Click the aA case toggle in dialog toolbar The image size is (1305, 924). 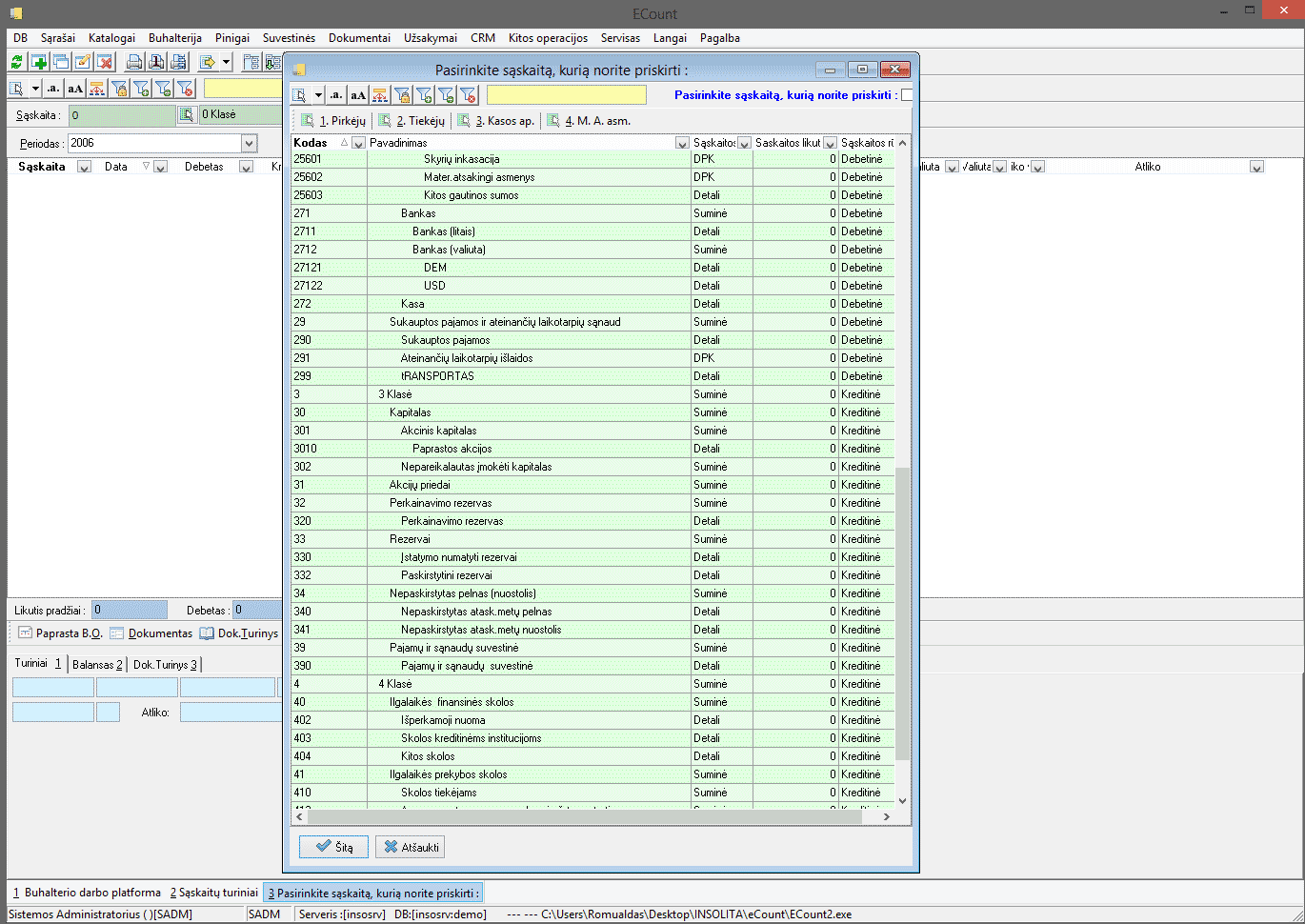[x=357, y=94]
